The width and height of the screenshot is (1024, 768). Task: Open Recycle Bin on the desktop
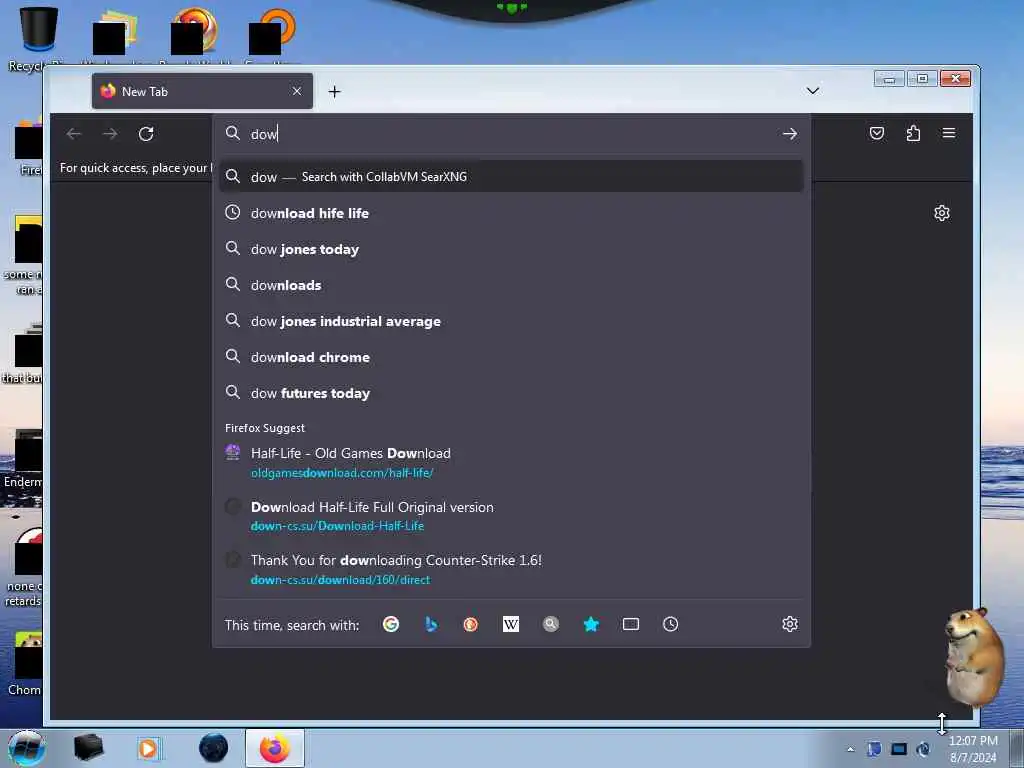pos(37,38)
